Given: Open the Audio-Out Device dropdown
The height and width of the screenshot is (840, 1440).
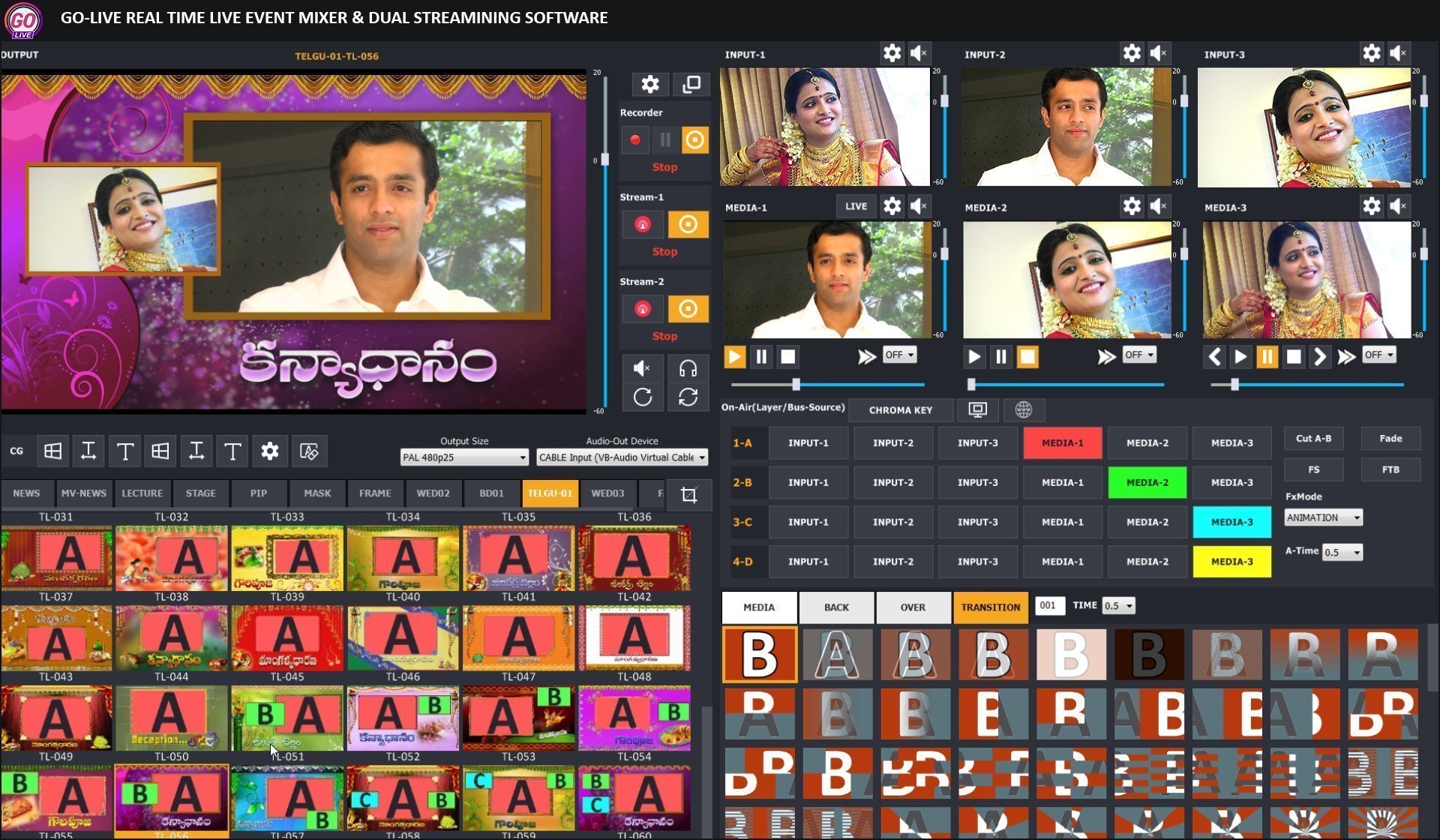Looking at the screenshot, I should 622,457.
